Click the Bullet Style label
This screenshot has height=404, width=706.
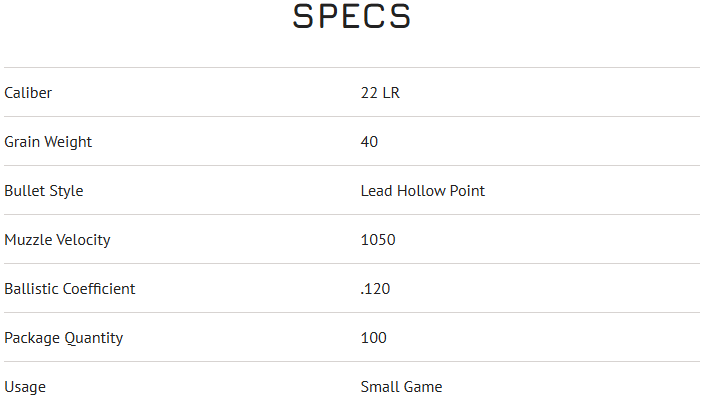tap(44, 191)
